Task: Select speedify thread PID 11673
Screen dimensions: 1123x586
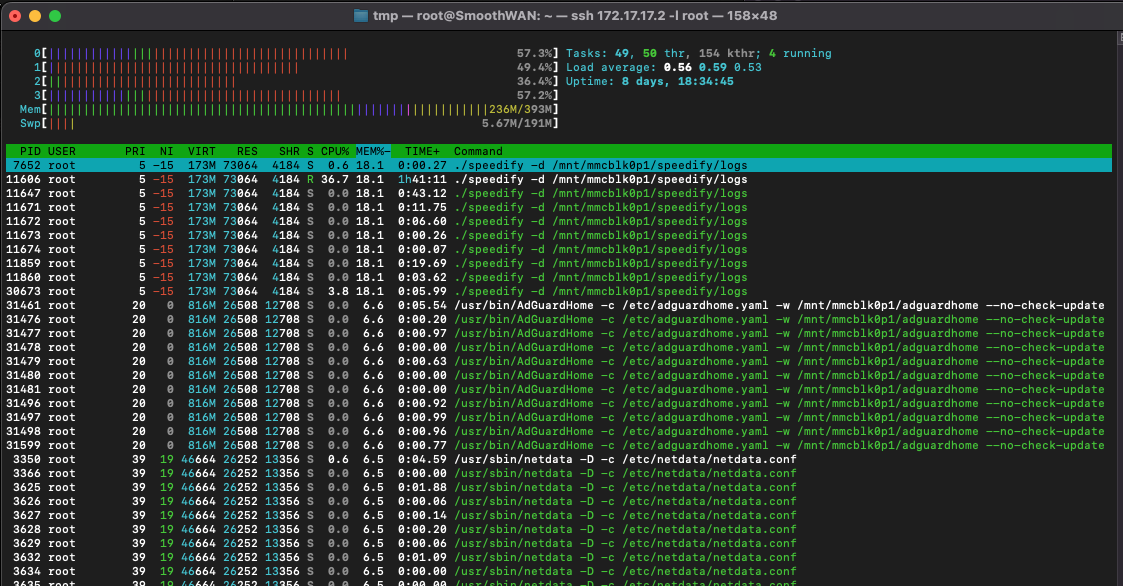Action: pyautogui.click(x=559, y=235)
